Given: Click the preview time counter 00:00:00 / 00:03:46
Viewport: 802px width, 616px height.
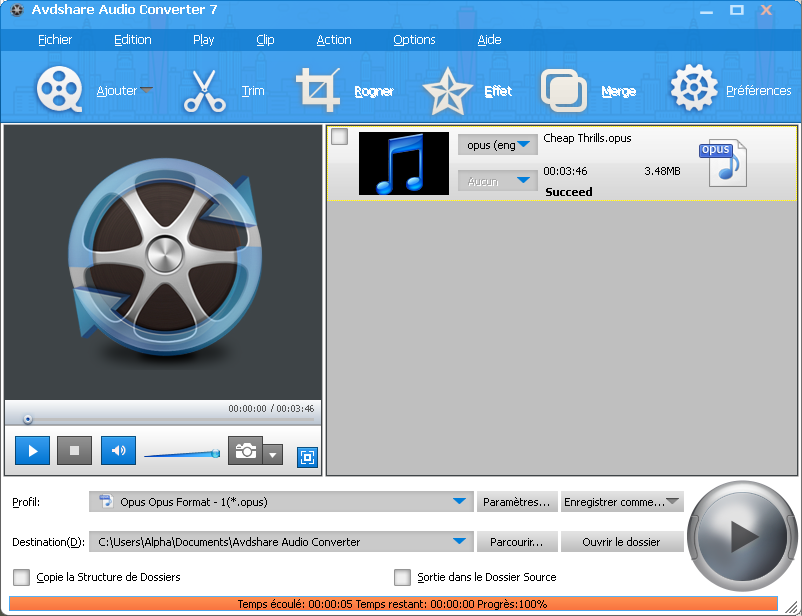Looking at the screenshot, I should [x=271, y=408].
